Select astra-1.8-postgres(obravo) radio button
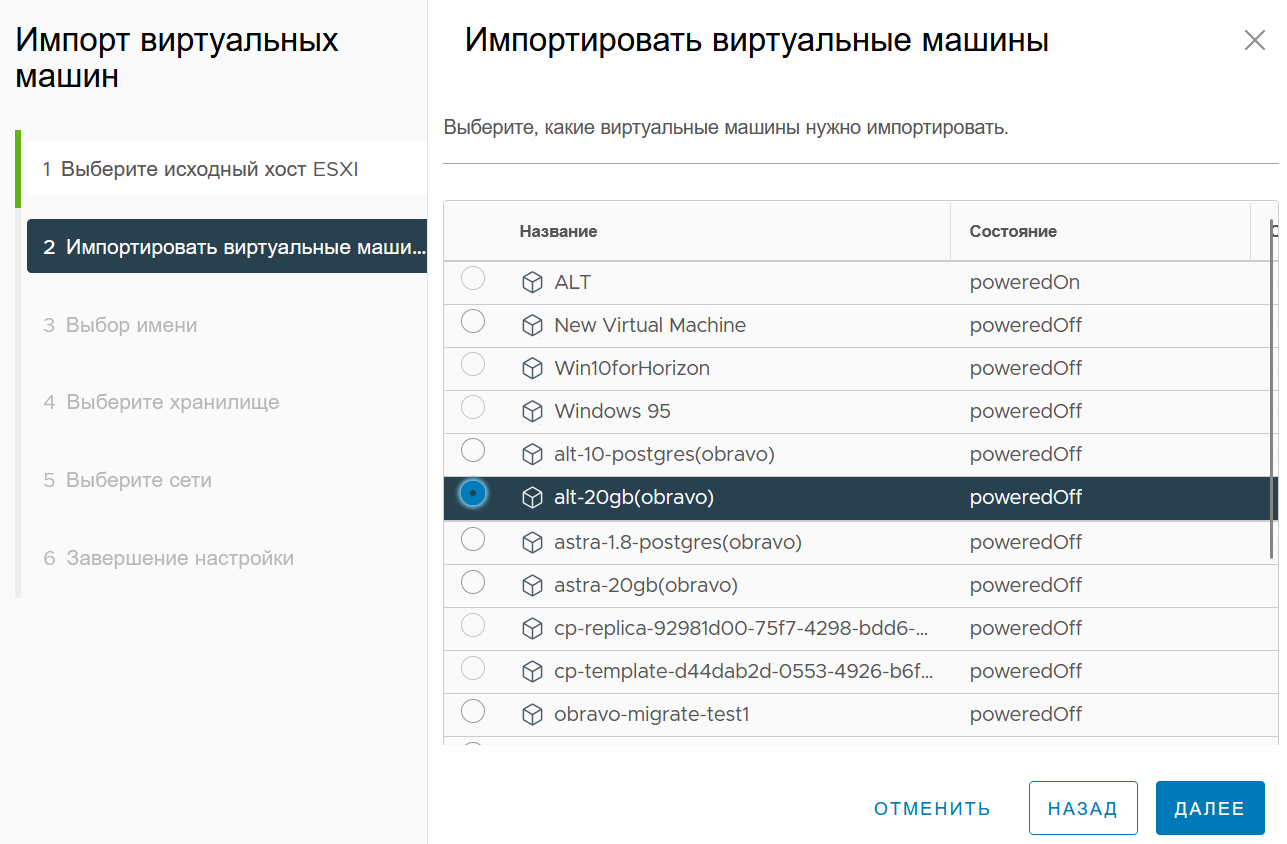The width and height of the screenshot is (1287, 844). coord(473,539)
